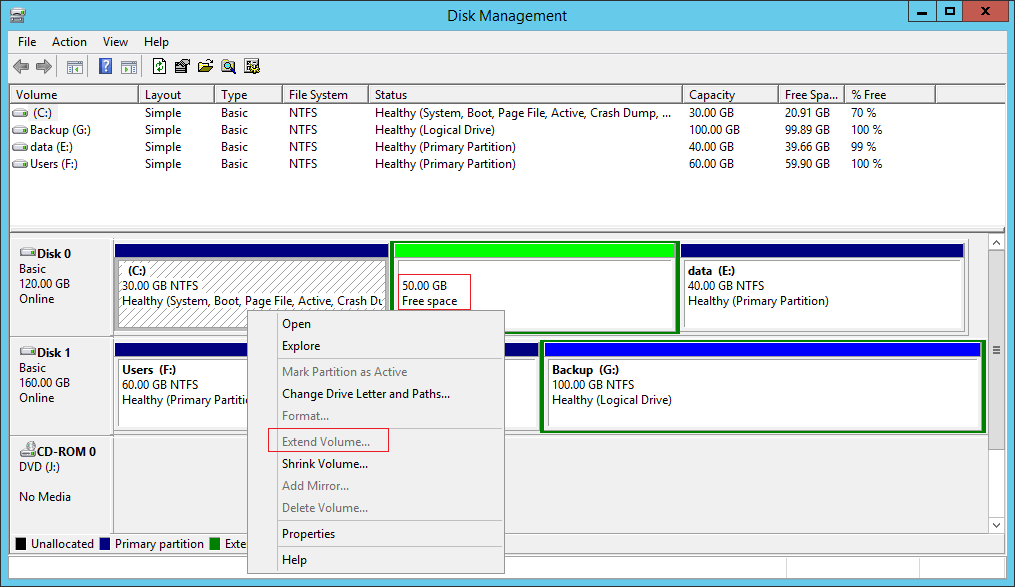
Task: Open the Help menu in the menu bar
Action: coord(156,42)
